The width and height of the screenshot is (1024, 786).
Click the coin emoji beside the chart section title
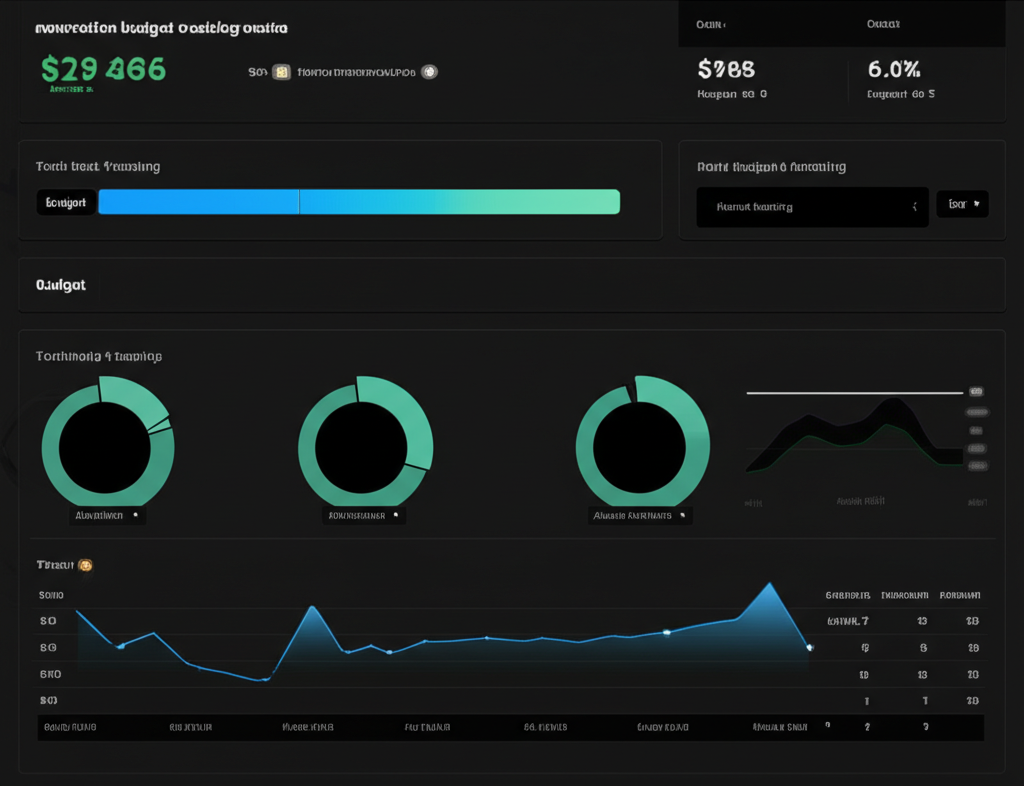tap(84, 565)
